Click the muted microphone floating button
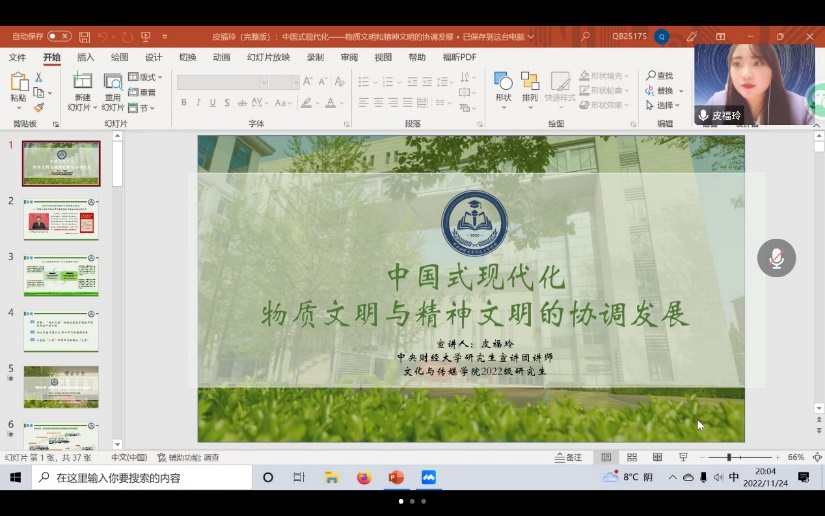825x516 pixels. point(776,258)
